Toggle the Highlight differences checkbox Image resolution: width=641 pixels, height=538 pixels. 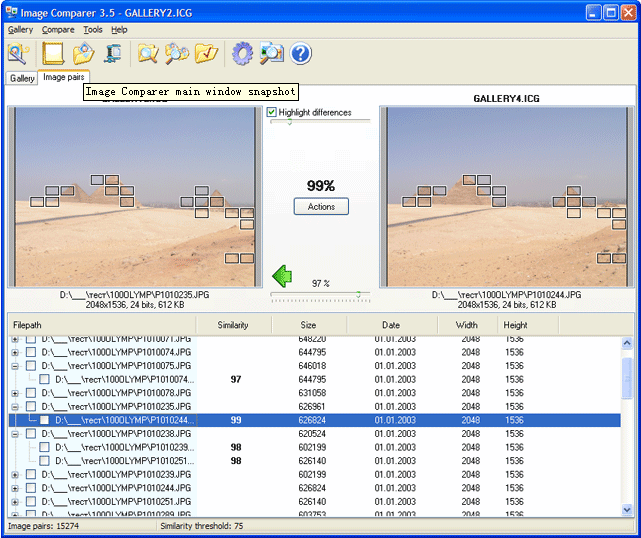point(272,112)
